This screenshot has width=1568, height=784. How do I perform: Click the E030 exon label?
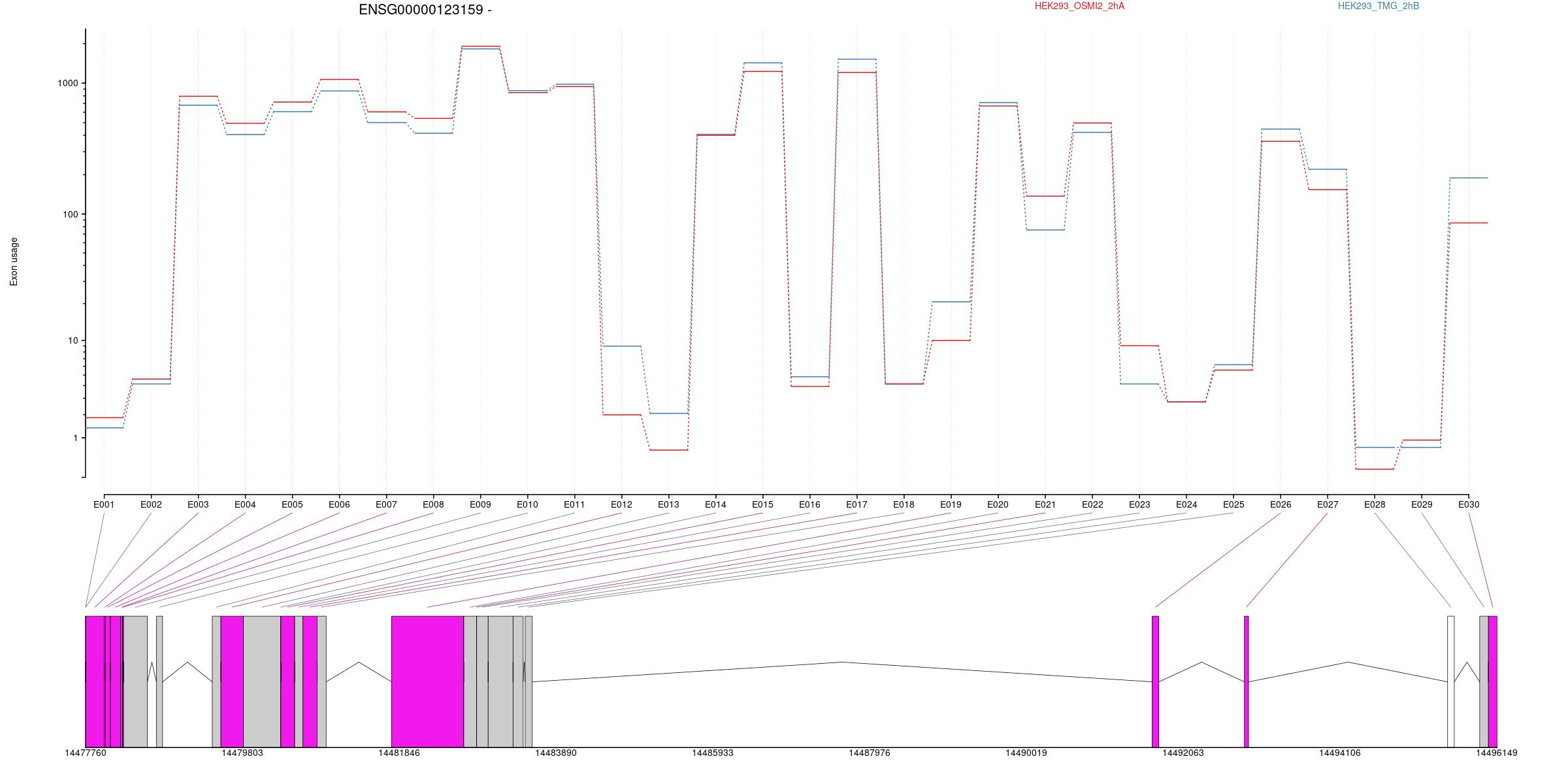click(1469, 504)
